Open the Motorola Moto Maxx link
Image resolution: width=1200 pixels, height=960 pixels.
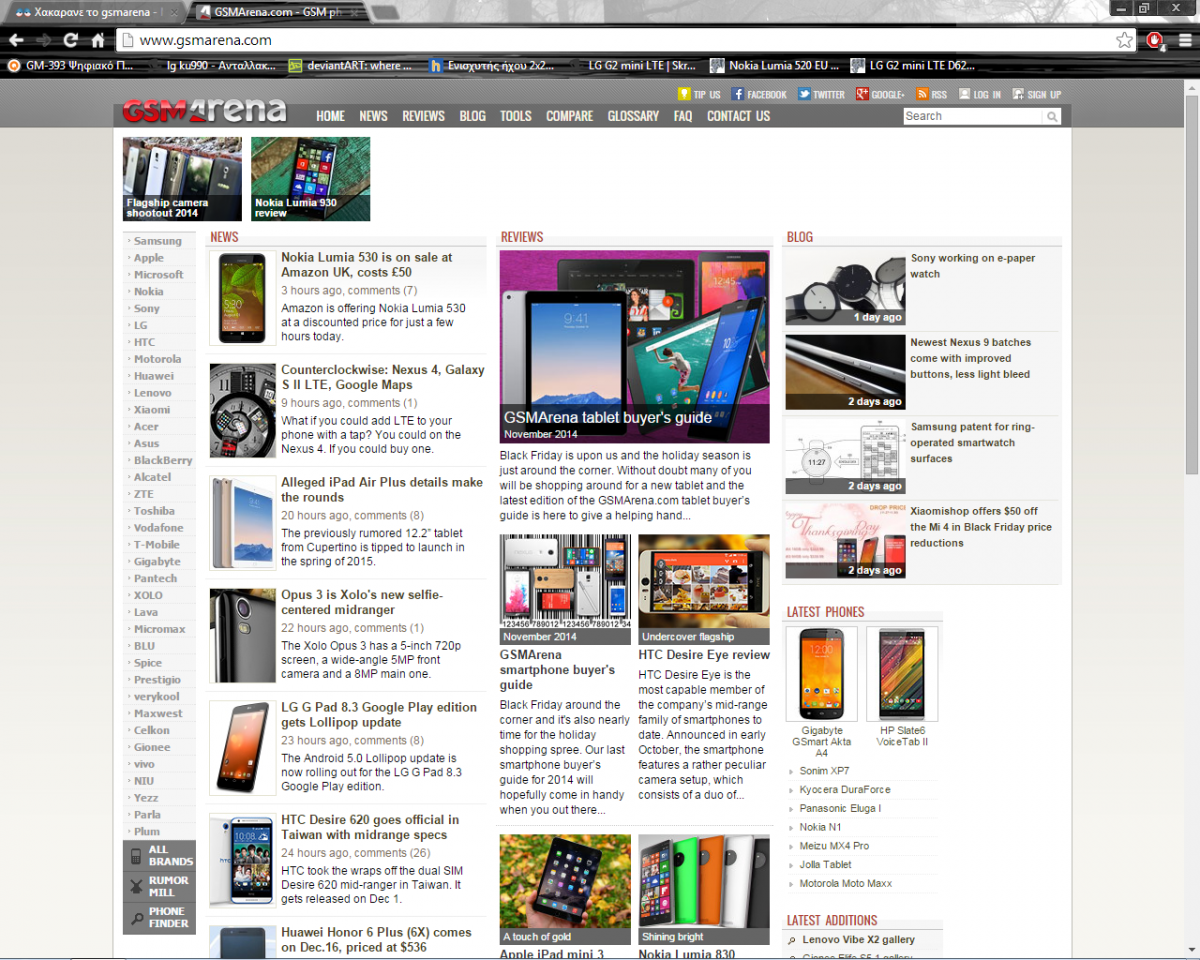846,883
